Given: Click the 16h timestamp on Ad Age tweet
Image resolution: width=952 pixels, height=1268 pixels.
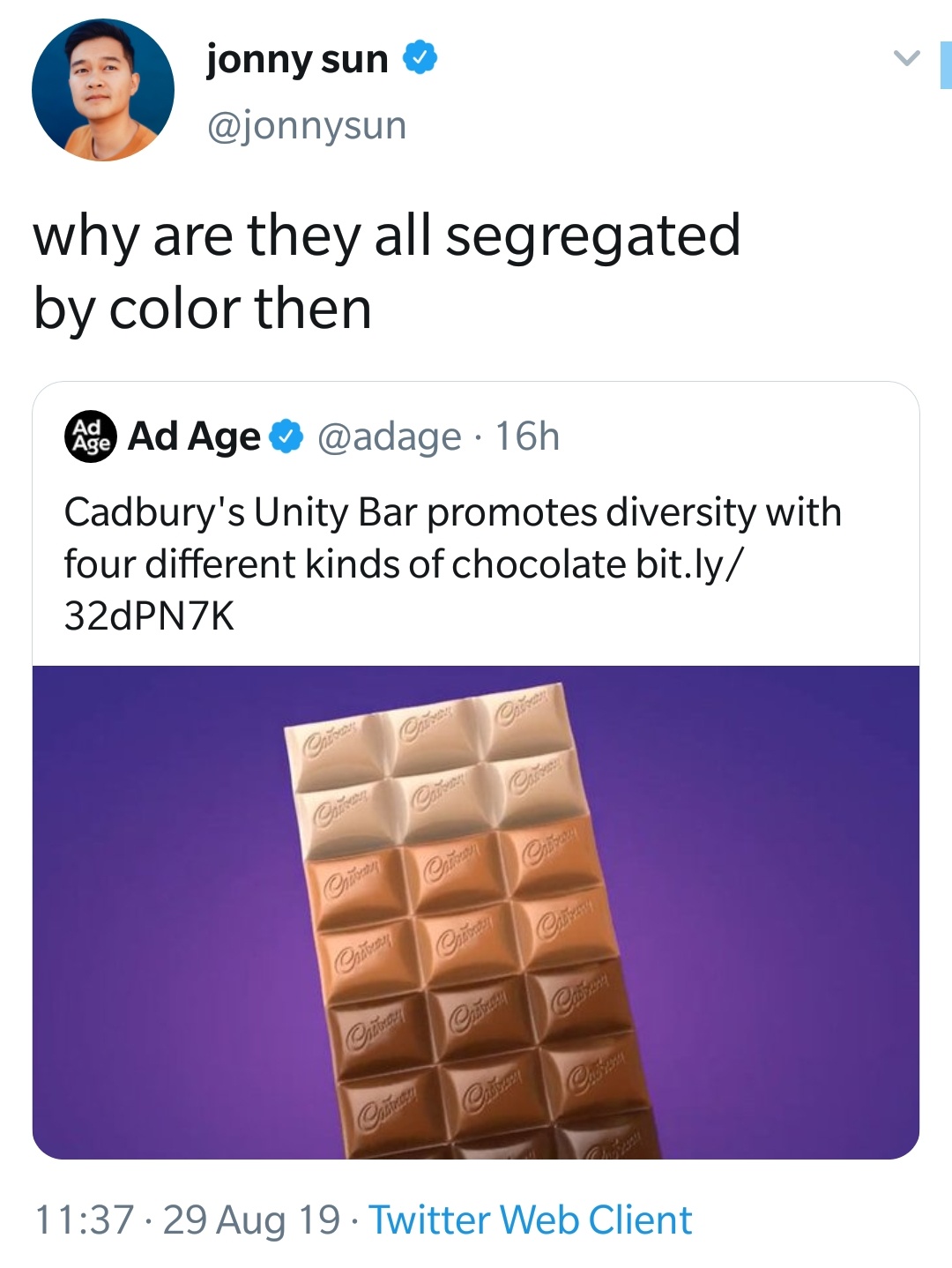Looking at the screenshot, I should [526, 434].
